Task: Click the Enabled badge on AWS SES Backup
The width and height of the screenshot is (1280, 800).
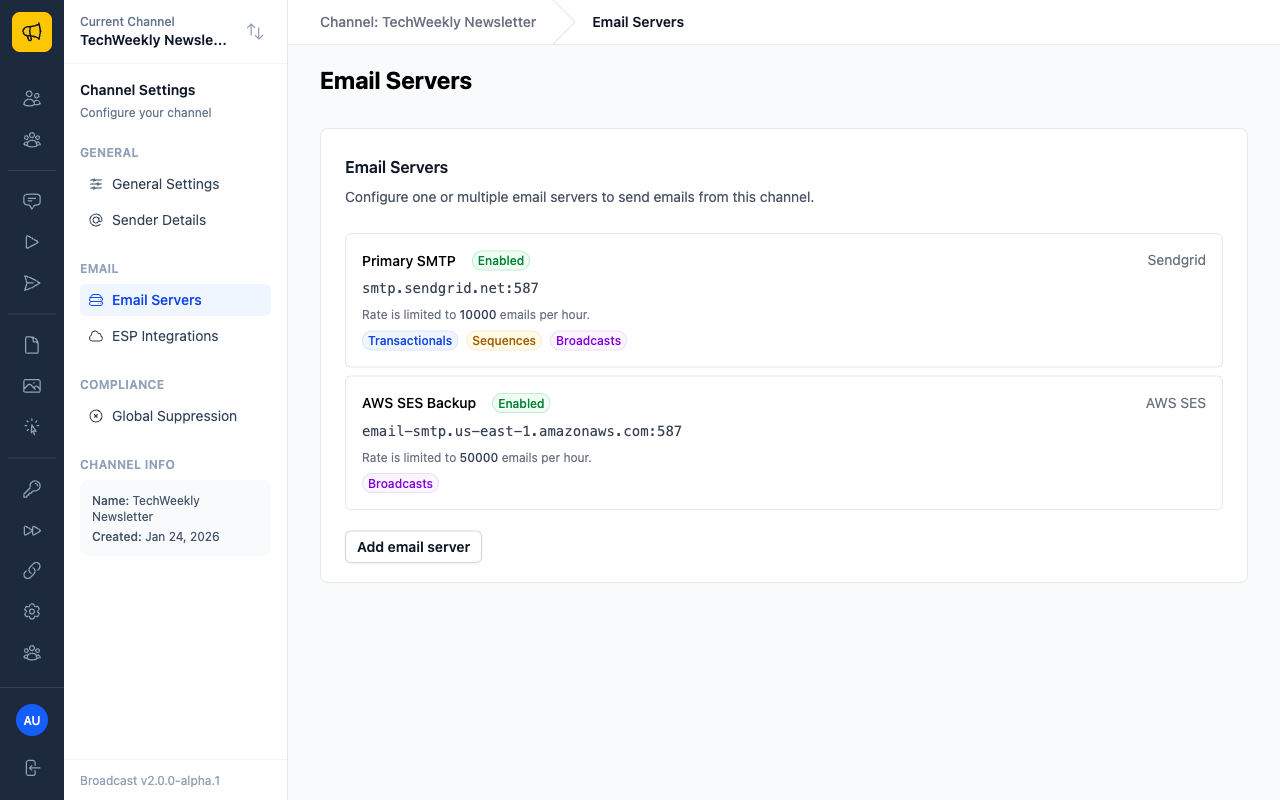Action: (521, 404)
